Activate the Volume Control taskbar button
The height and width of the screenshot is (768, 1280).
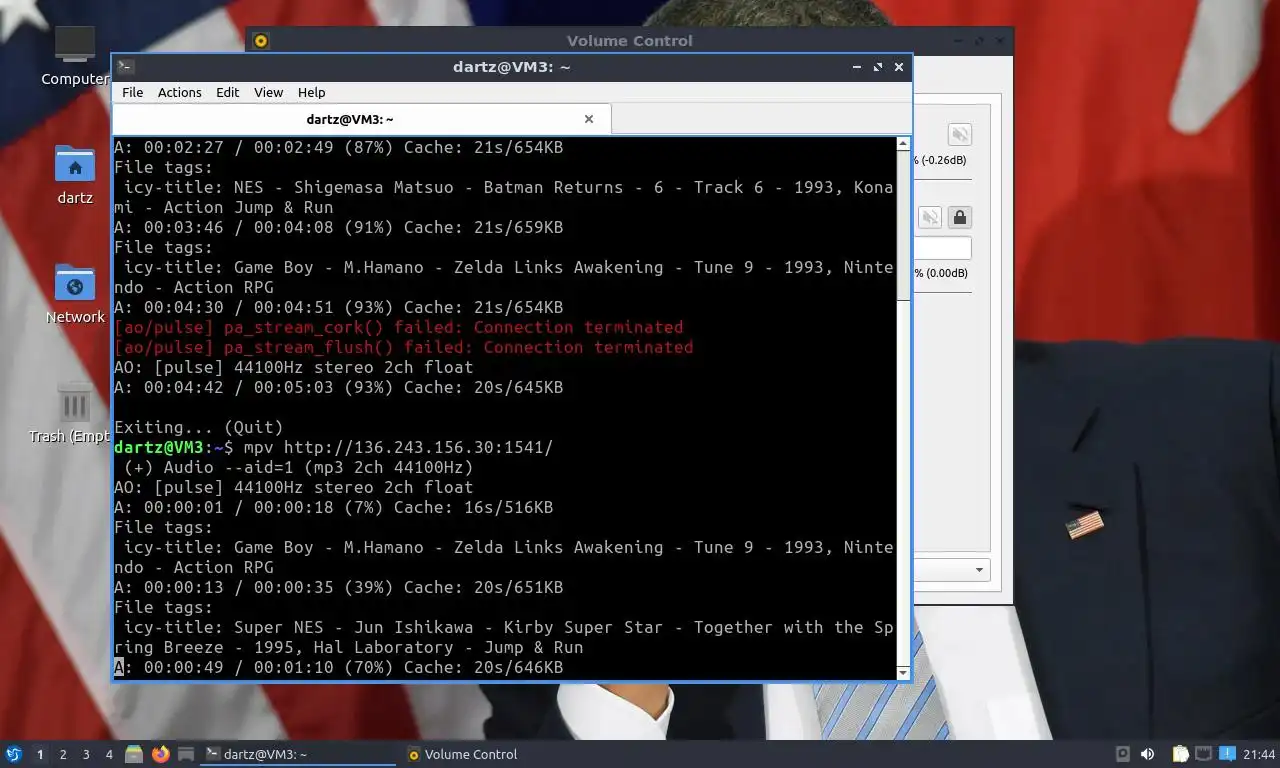500,754
